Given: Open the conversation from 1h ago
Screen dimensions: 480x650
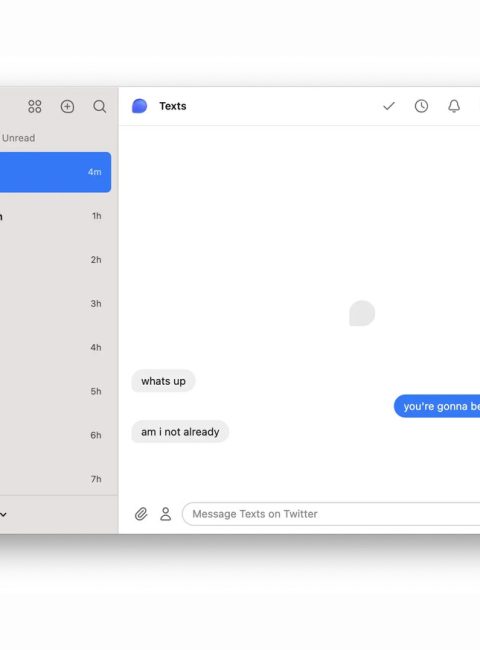Looking at the screenshot, I should coord(56,216).
